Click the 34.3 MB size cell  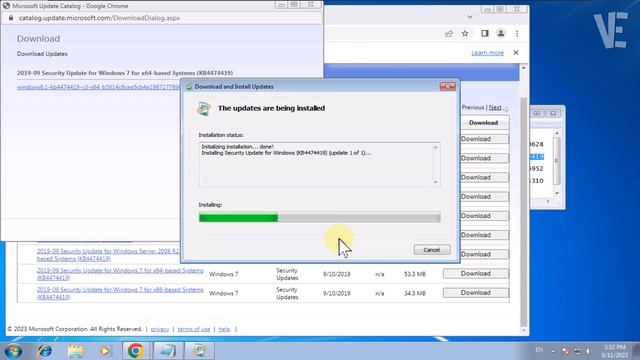point(415,293)
